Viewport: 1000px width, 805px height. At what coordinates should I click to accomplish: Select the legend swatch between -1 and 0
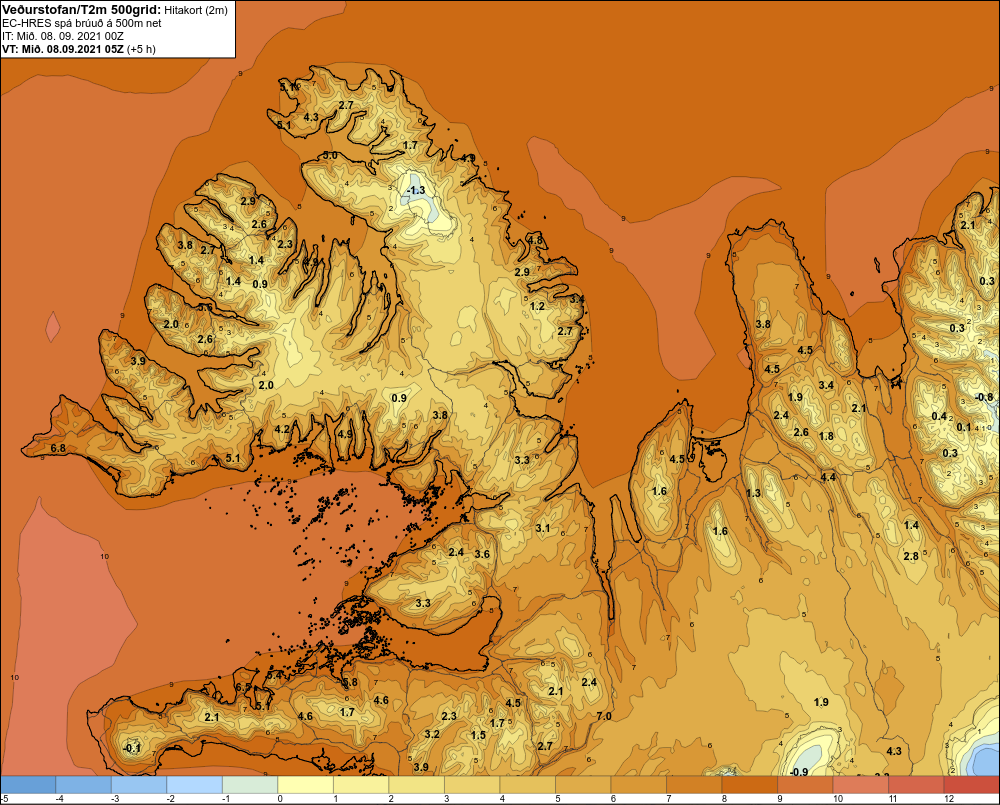point(250,785)
